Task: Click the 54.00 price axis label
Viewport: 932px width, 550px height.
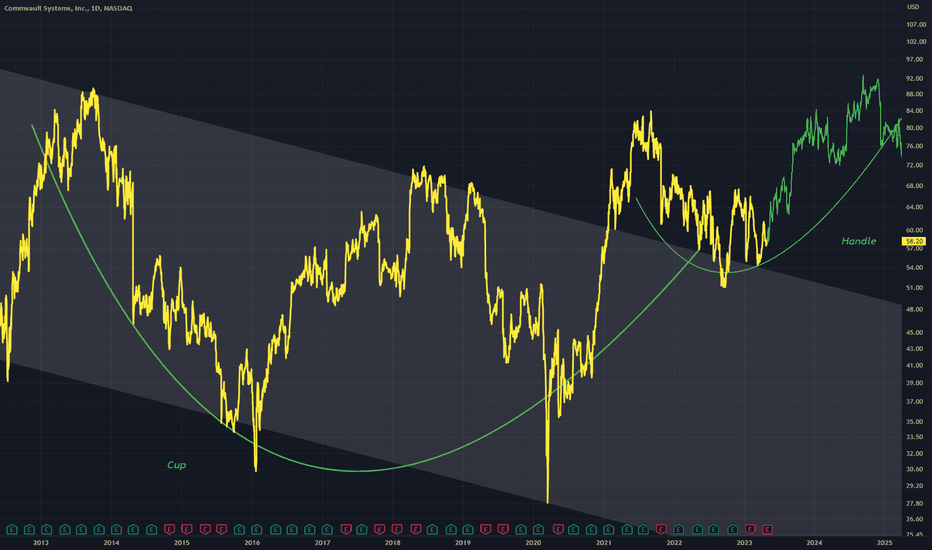Action: click(x=916, y=268)
